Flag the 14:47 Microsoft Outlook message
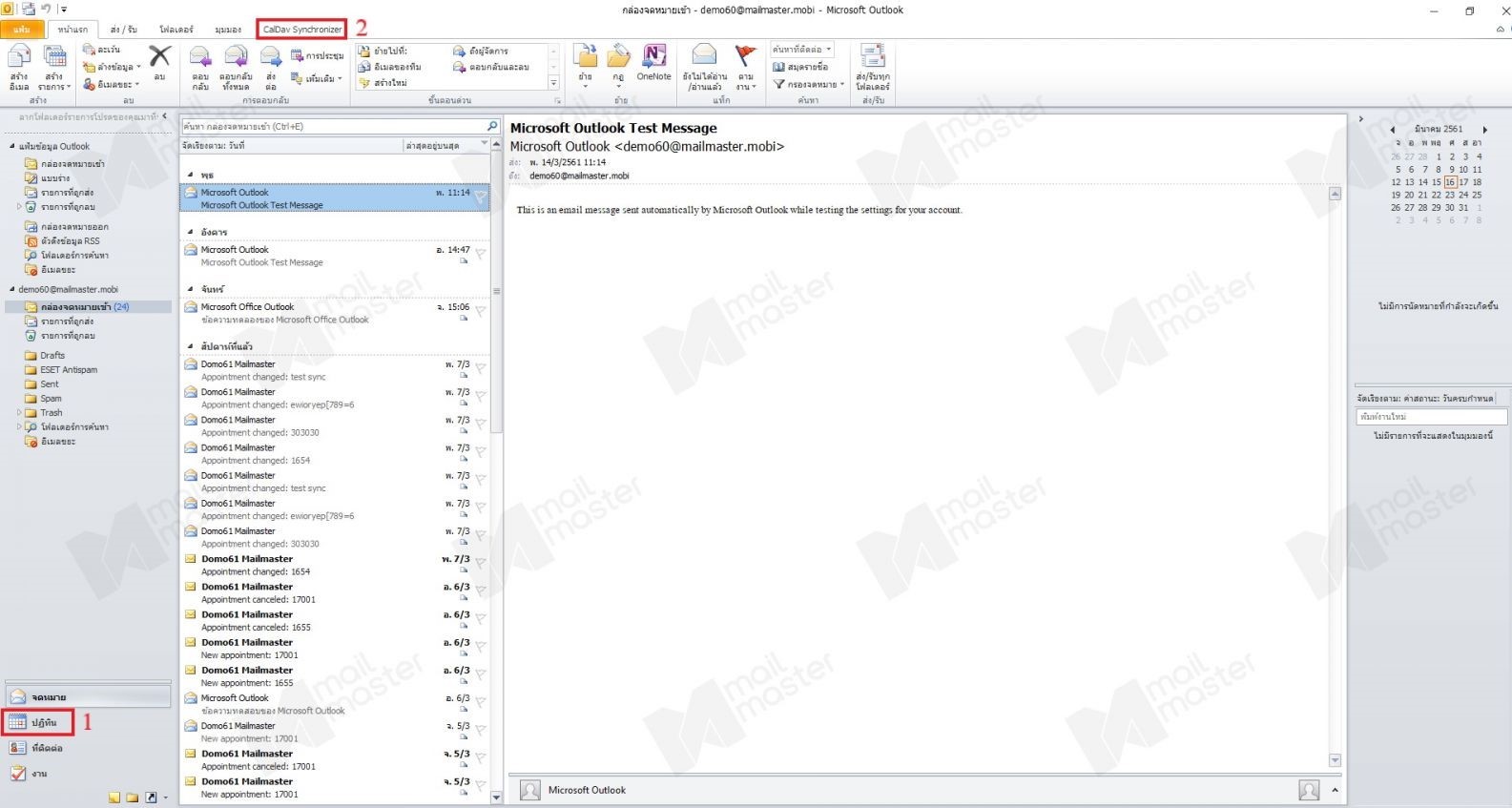1512x808 pixels. (x=481, y=254)
